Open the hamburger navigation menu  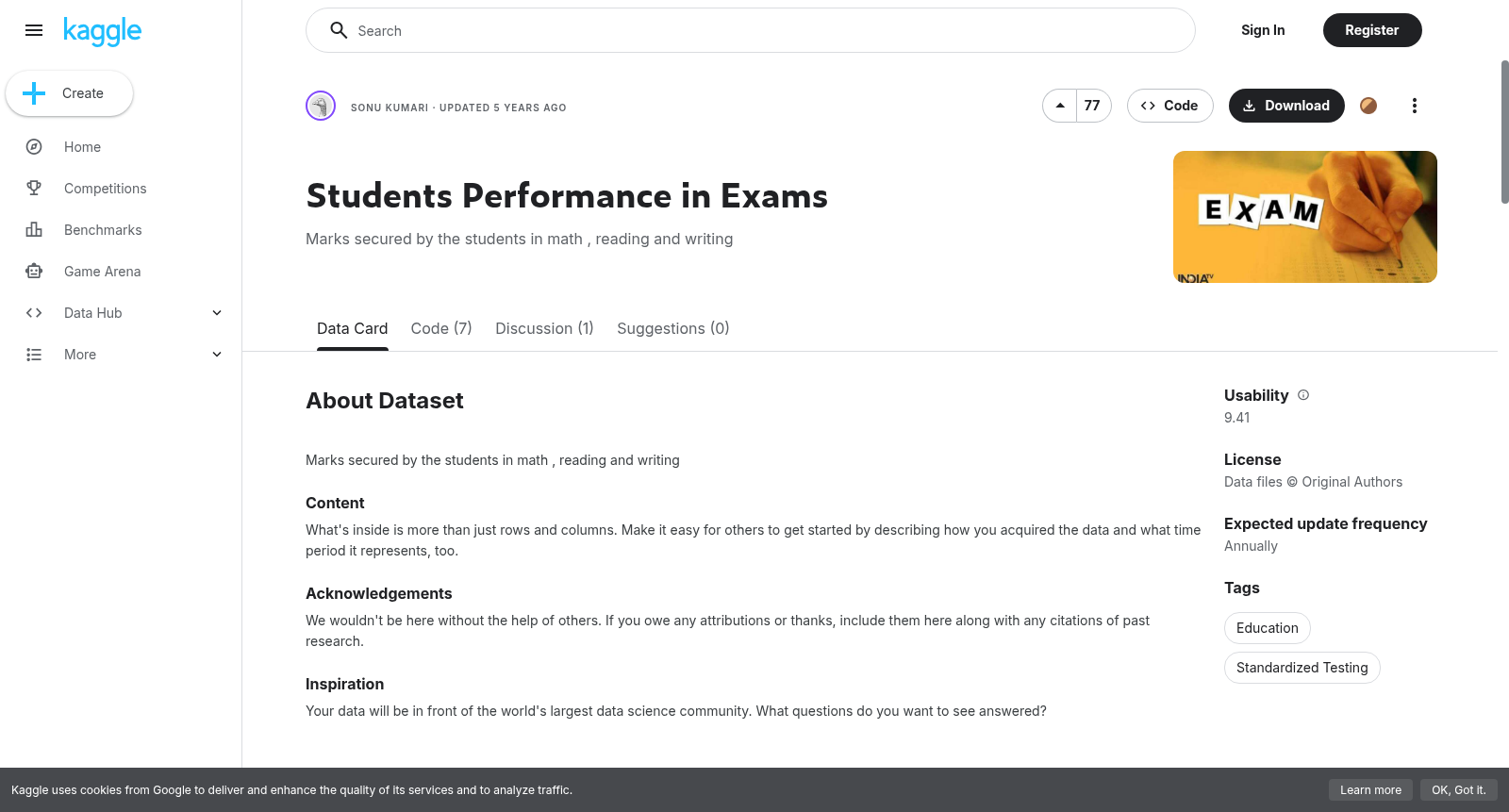[x=34, y=30]
